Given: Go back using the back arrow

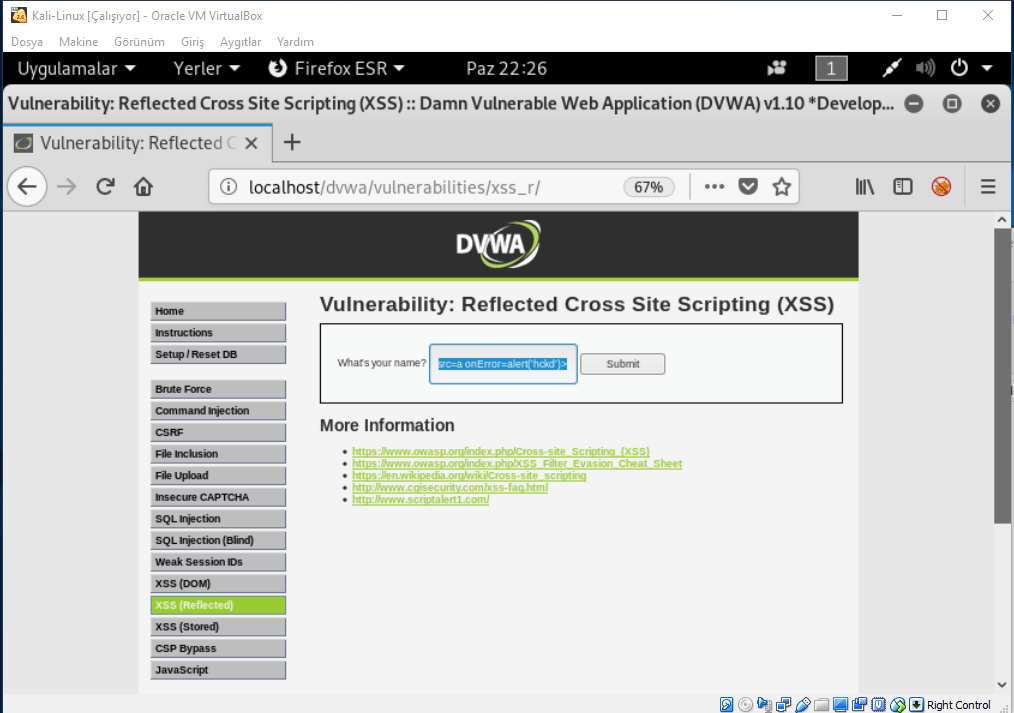Looking at the screenshot, I should 27,187.
